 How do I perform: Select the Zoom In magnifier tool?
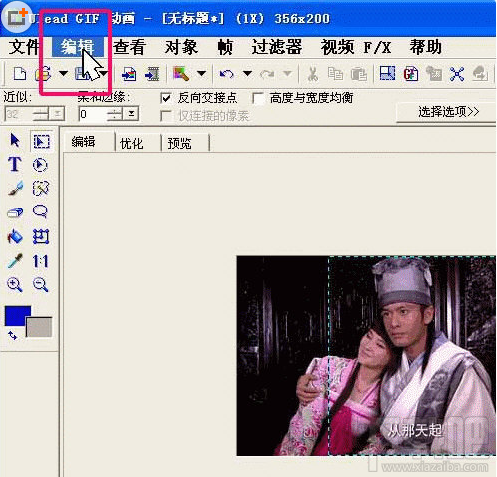tap(15, 285)
